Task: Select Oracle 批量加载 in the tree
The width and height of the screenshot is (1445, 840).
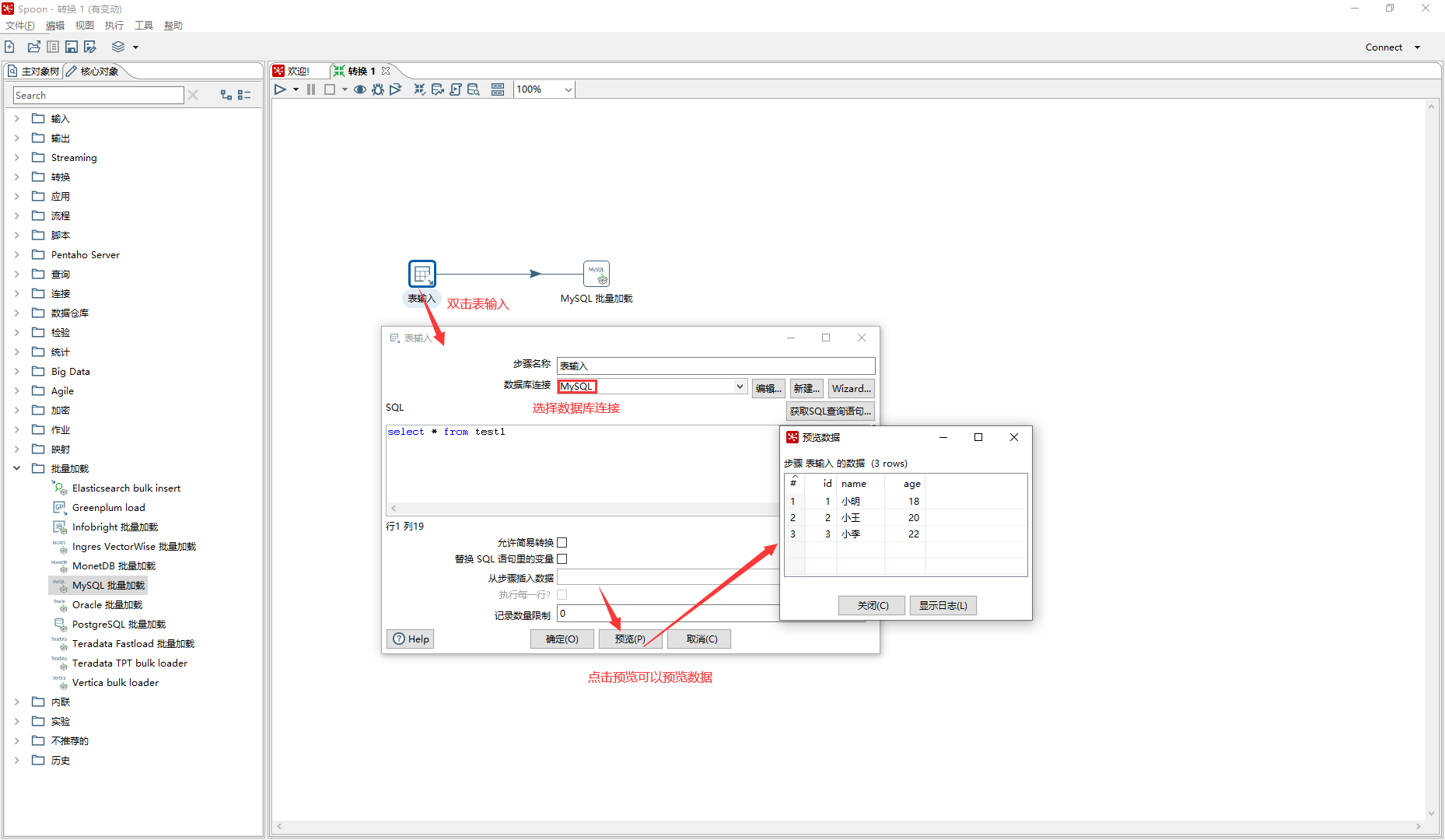Action: pos(107,605)
